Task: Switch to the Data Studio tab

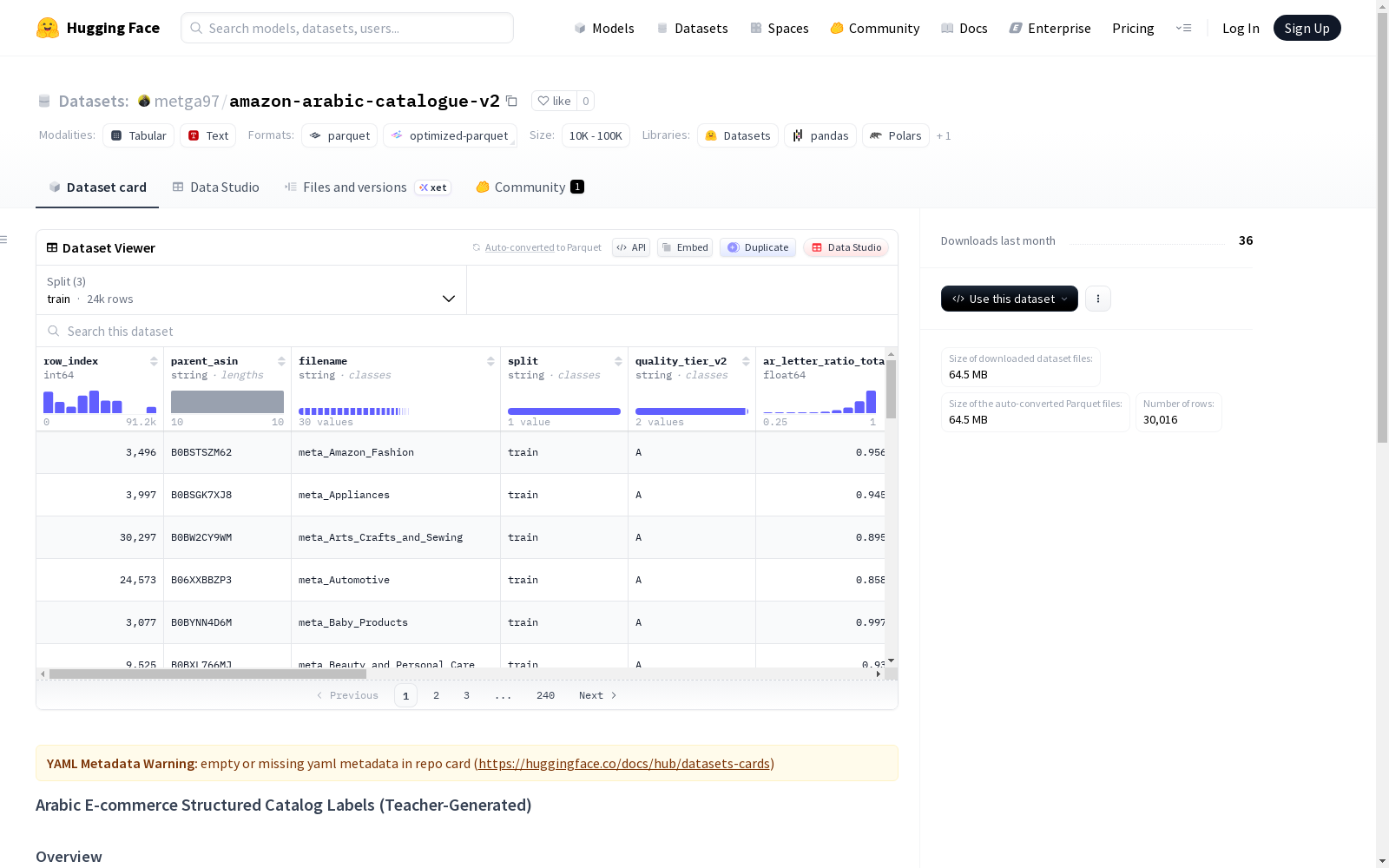Action: click(x=216, y=187)
